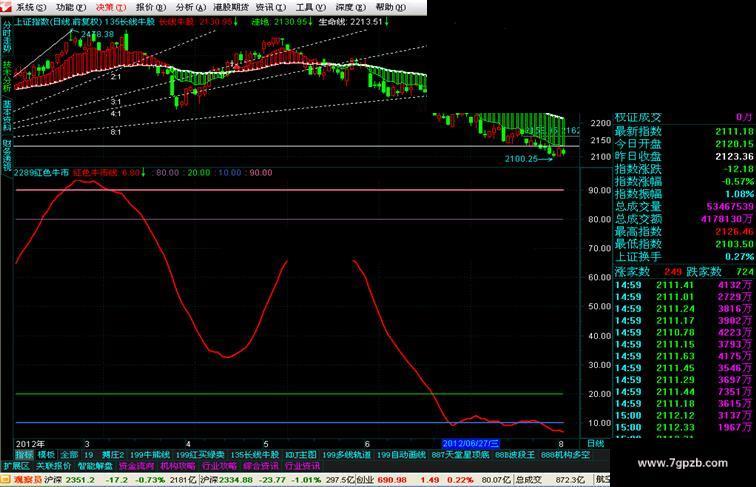Open the 功能(F) menu

[x=71, y=7]
